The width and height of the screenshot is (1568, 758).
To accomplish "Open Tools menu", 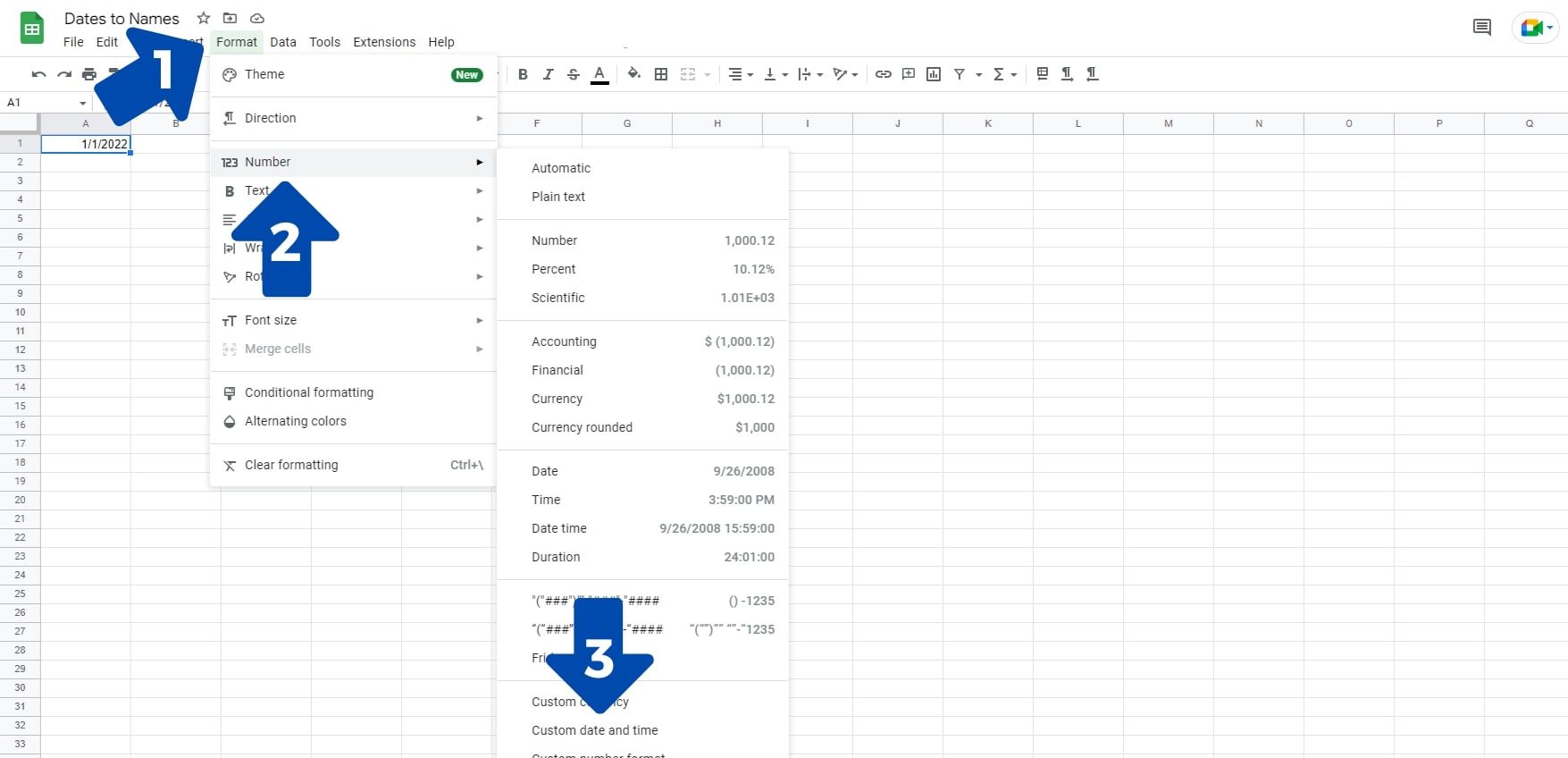I will (x=324, y=42).
